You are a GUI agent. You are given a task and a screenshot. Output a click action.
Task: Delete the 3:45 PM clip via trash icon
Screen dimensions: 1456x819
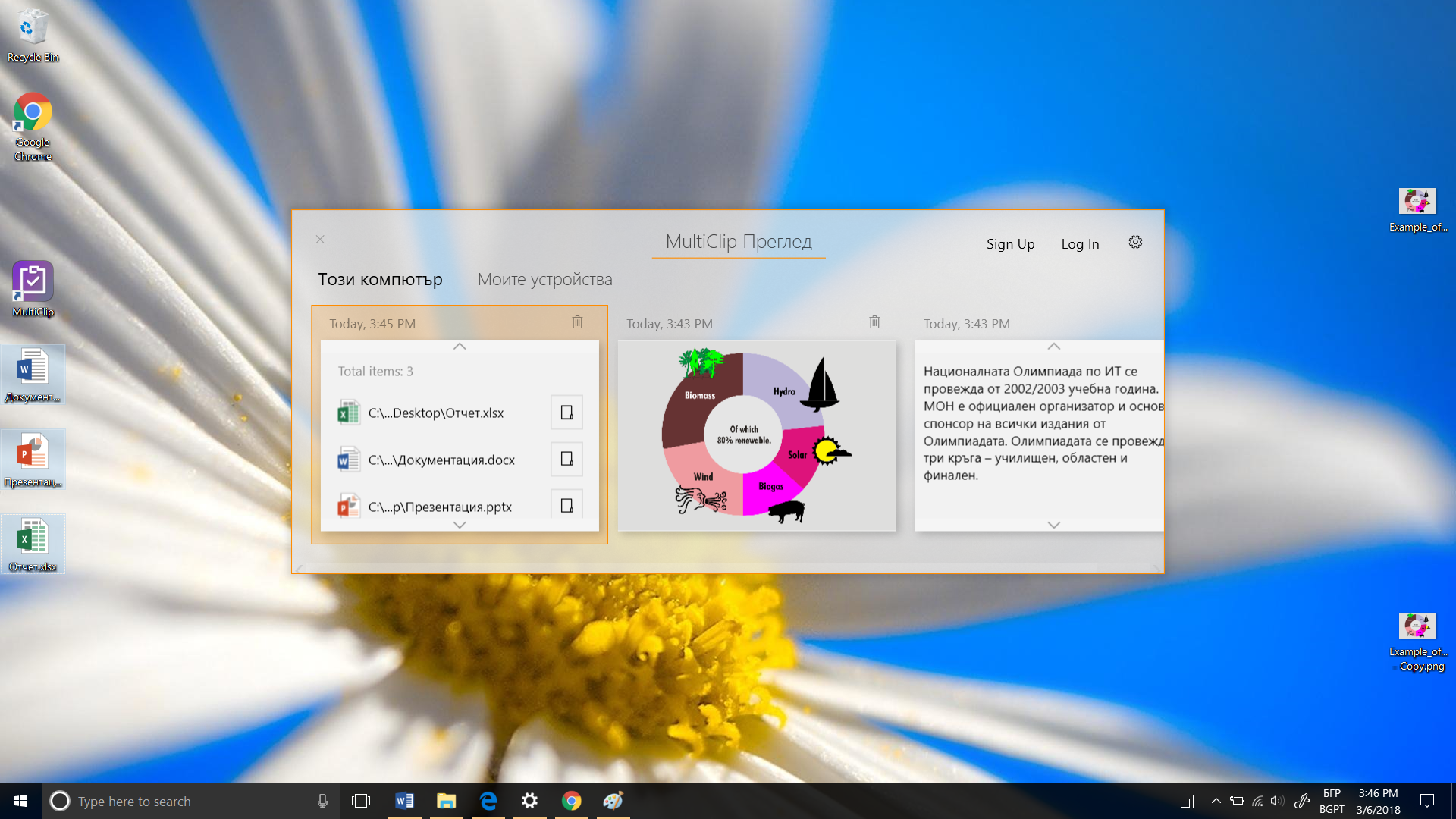[577, 322]
